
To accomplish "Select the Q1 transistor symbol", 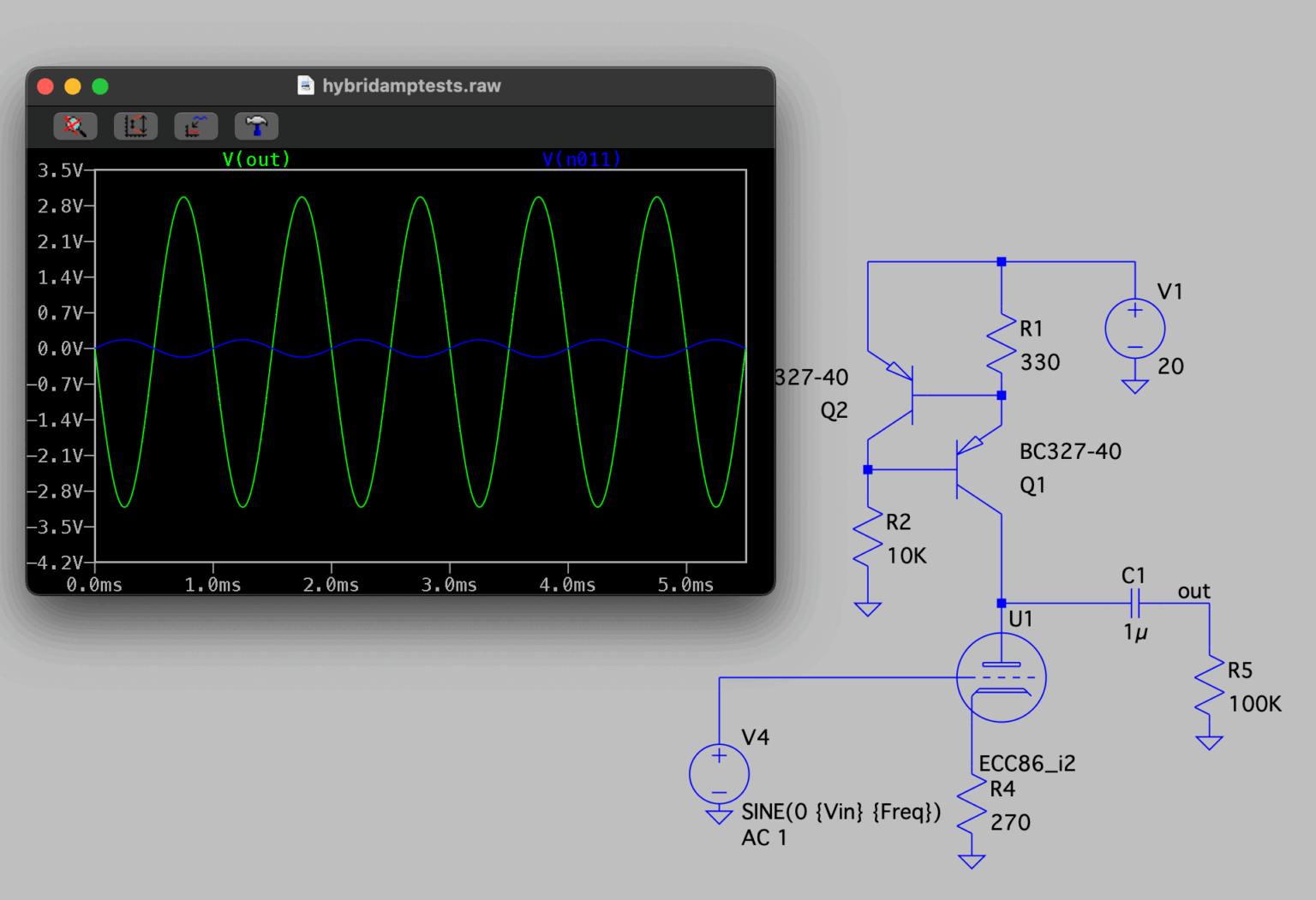I will point(977,471).
